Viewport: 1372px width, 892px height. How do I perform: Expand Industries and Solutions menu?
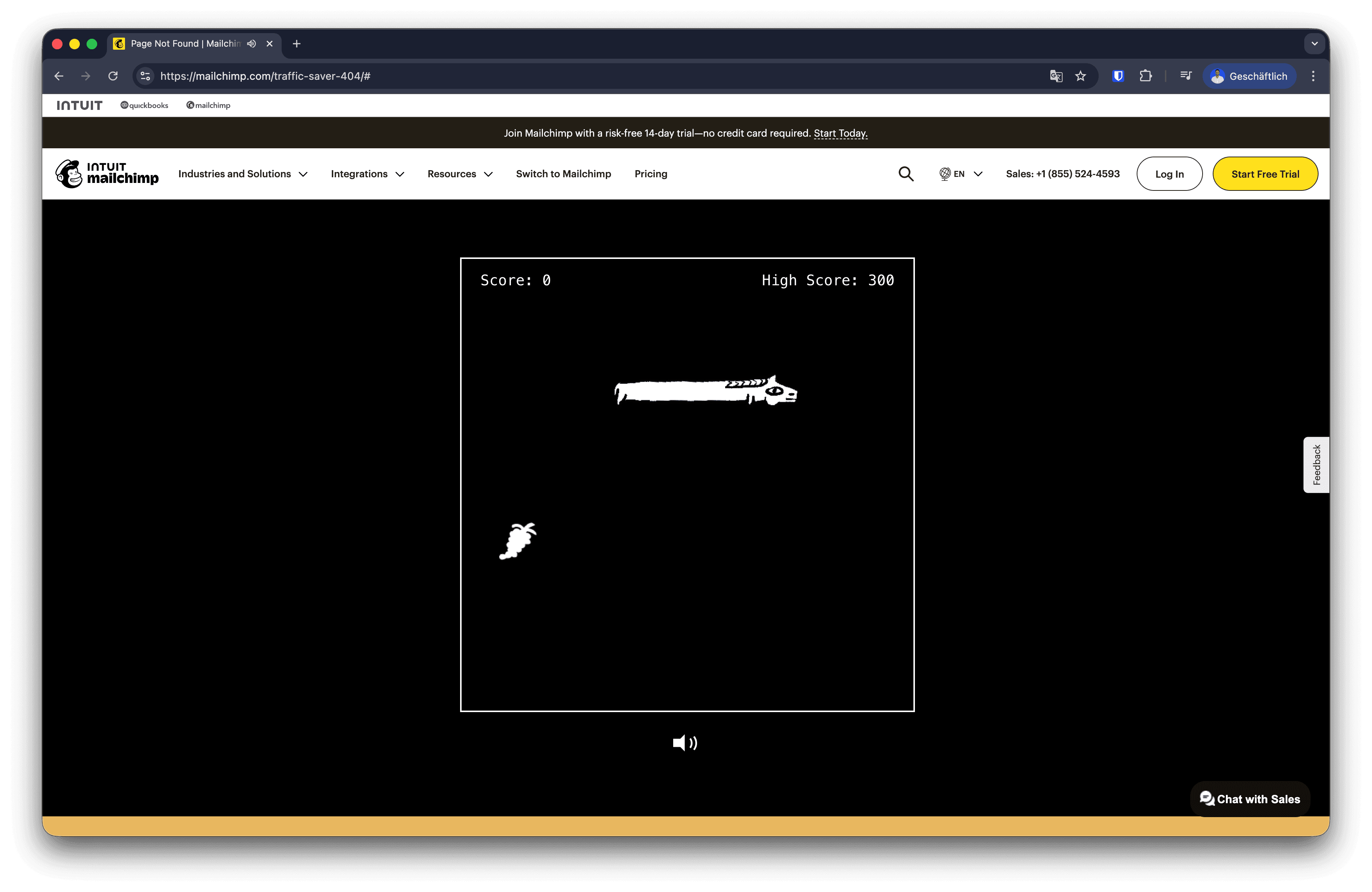(243, 174)
